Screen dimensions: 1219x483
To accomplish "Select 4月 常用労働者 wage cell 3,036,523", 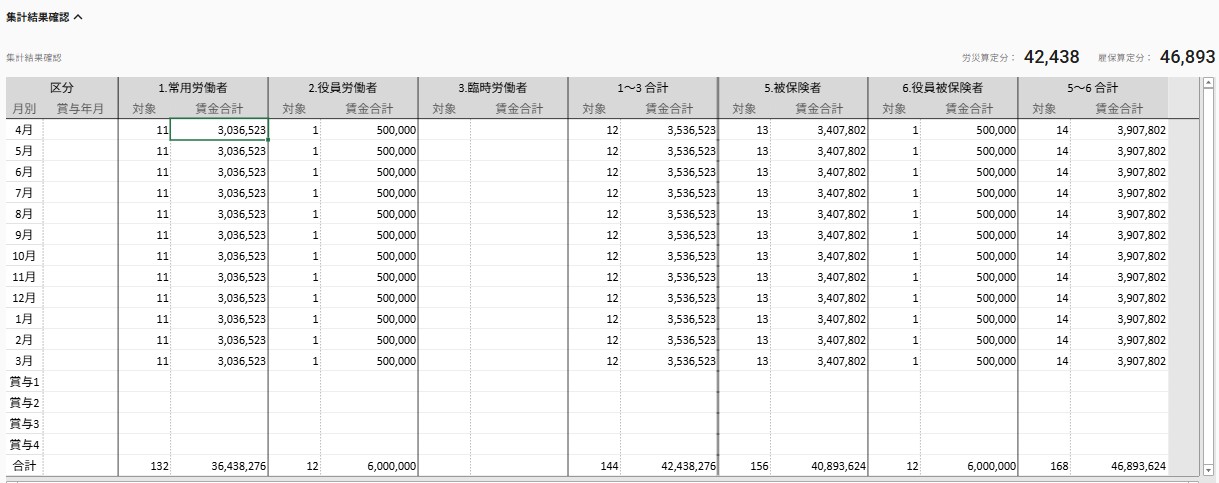I will tap(219, 130).
